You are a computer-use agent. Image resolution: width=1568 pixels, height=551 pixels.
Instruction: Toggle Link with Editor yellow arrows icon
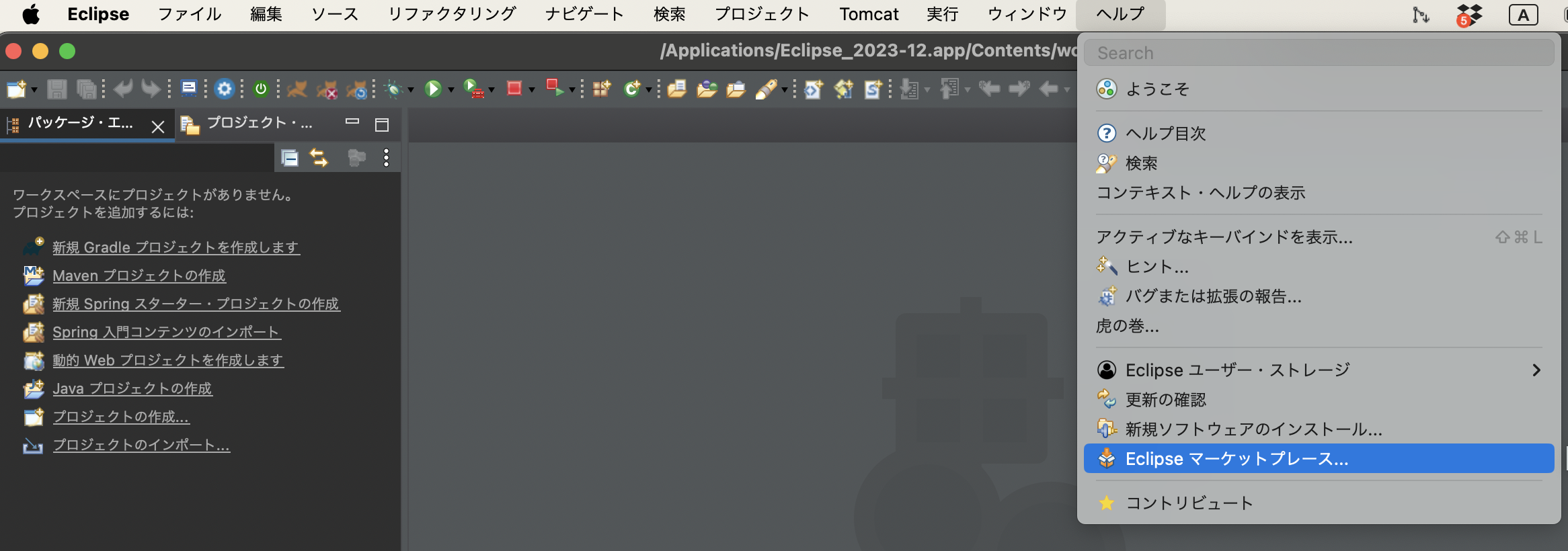click(x=319, y=158)
